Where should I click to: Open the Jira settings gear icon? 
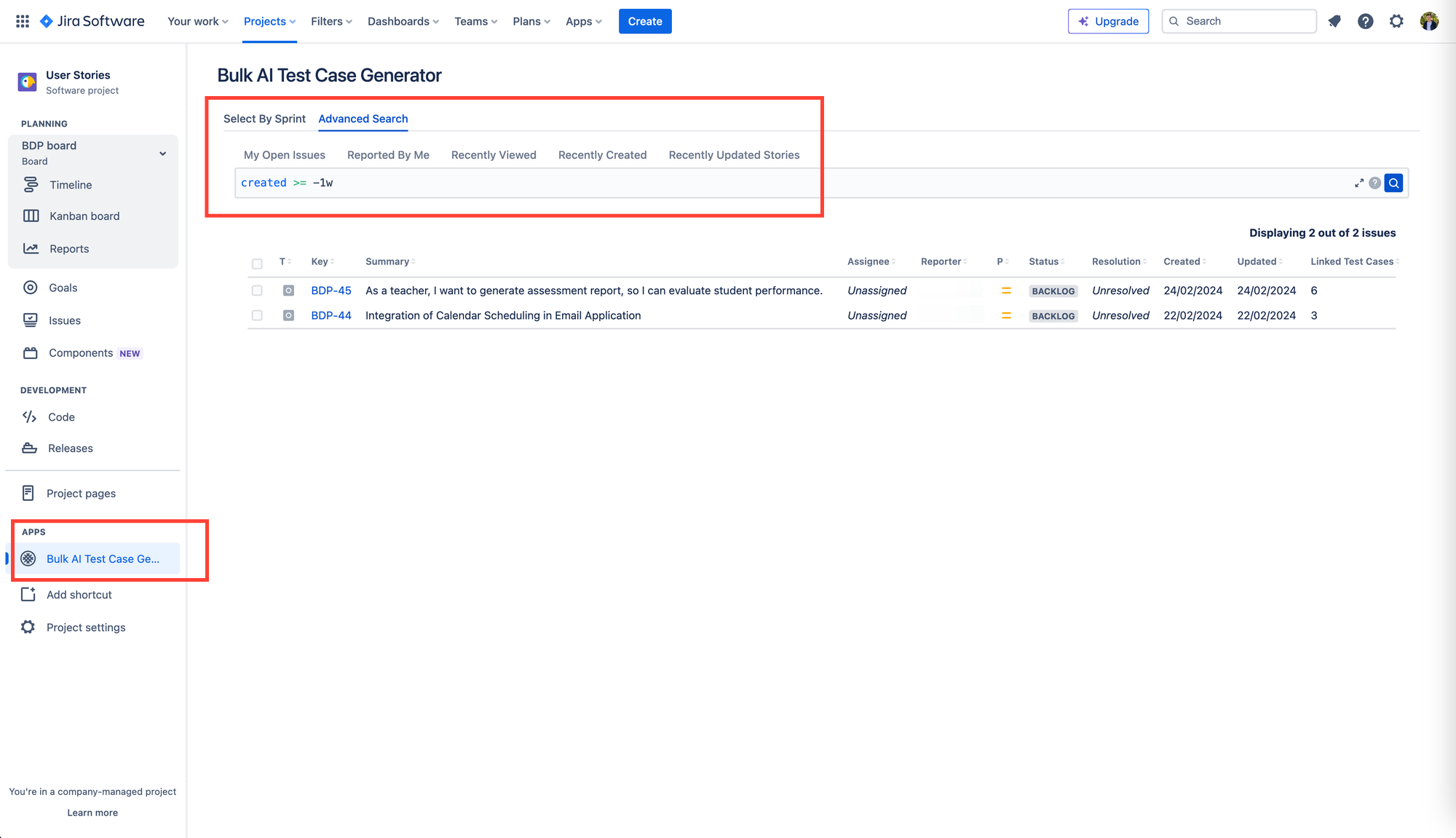pyautogui.click(x=1396, y=21)
